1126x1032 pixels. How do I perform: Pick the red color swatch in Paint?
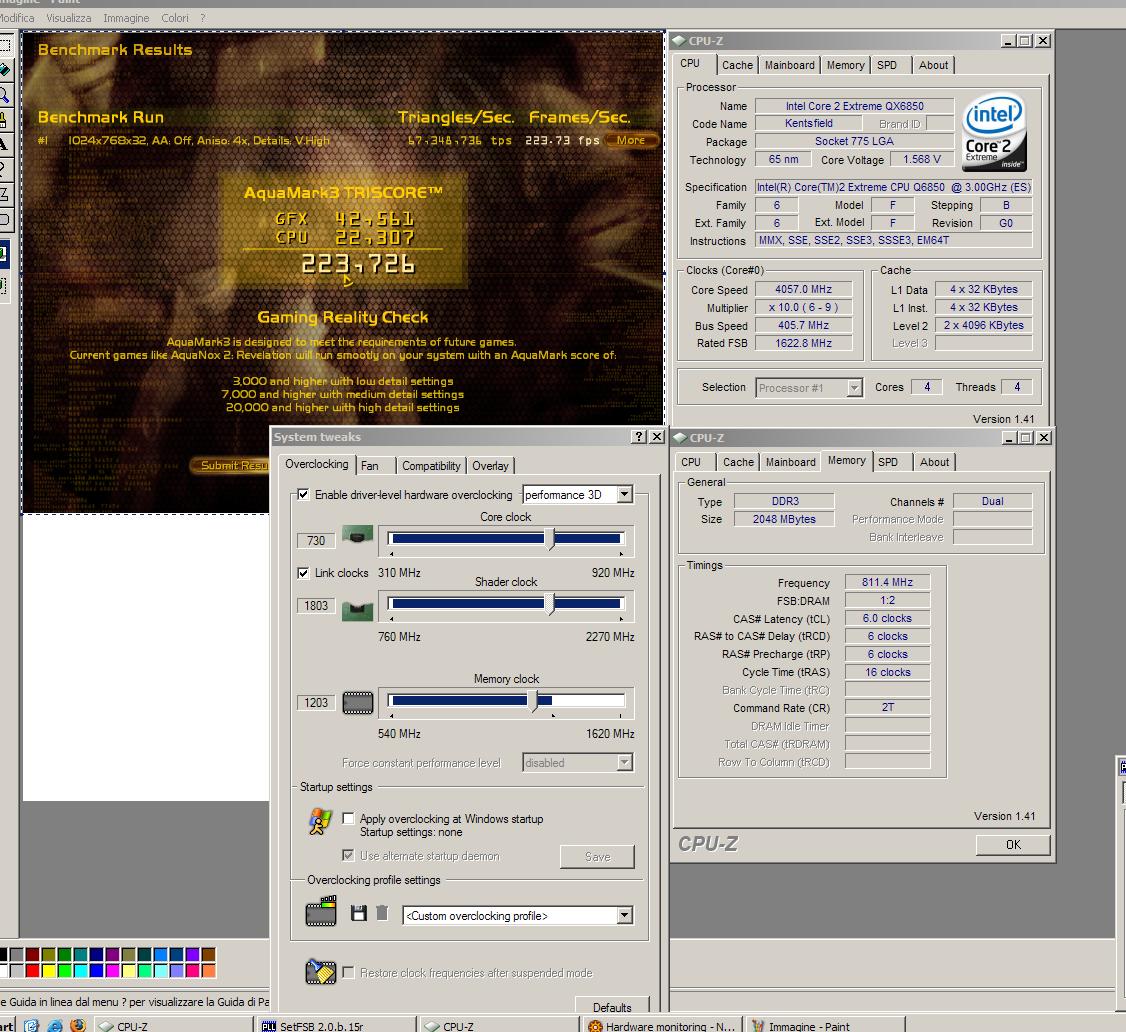pyautogui.click(x=32, y=970)
